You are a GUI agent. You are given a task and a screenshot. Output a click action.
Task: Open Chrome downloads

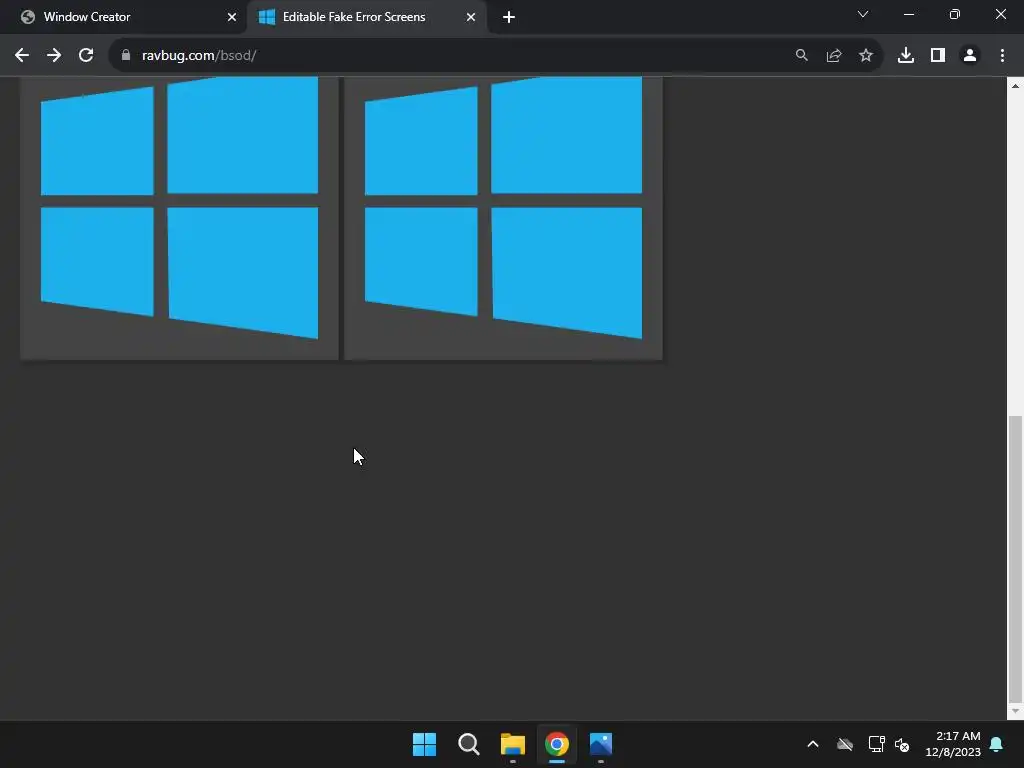[x=905, y=56]
